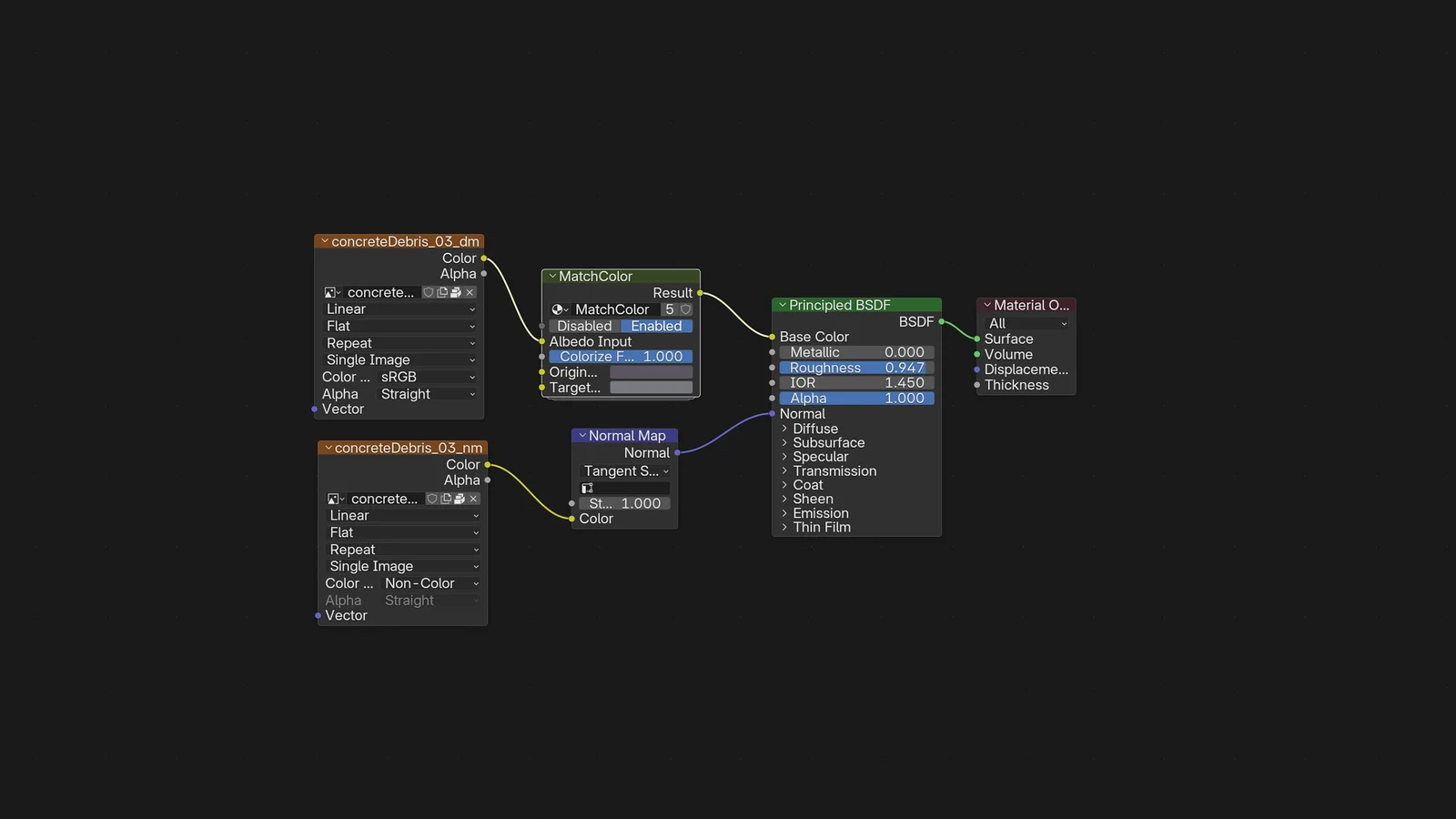
Task: Click the Roughness slider in Principled BSDF
Action: tap(856, 368)
